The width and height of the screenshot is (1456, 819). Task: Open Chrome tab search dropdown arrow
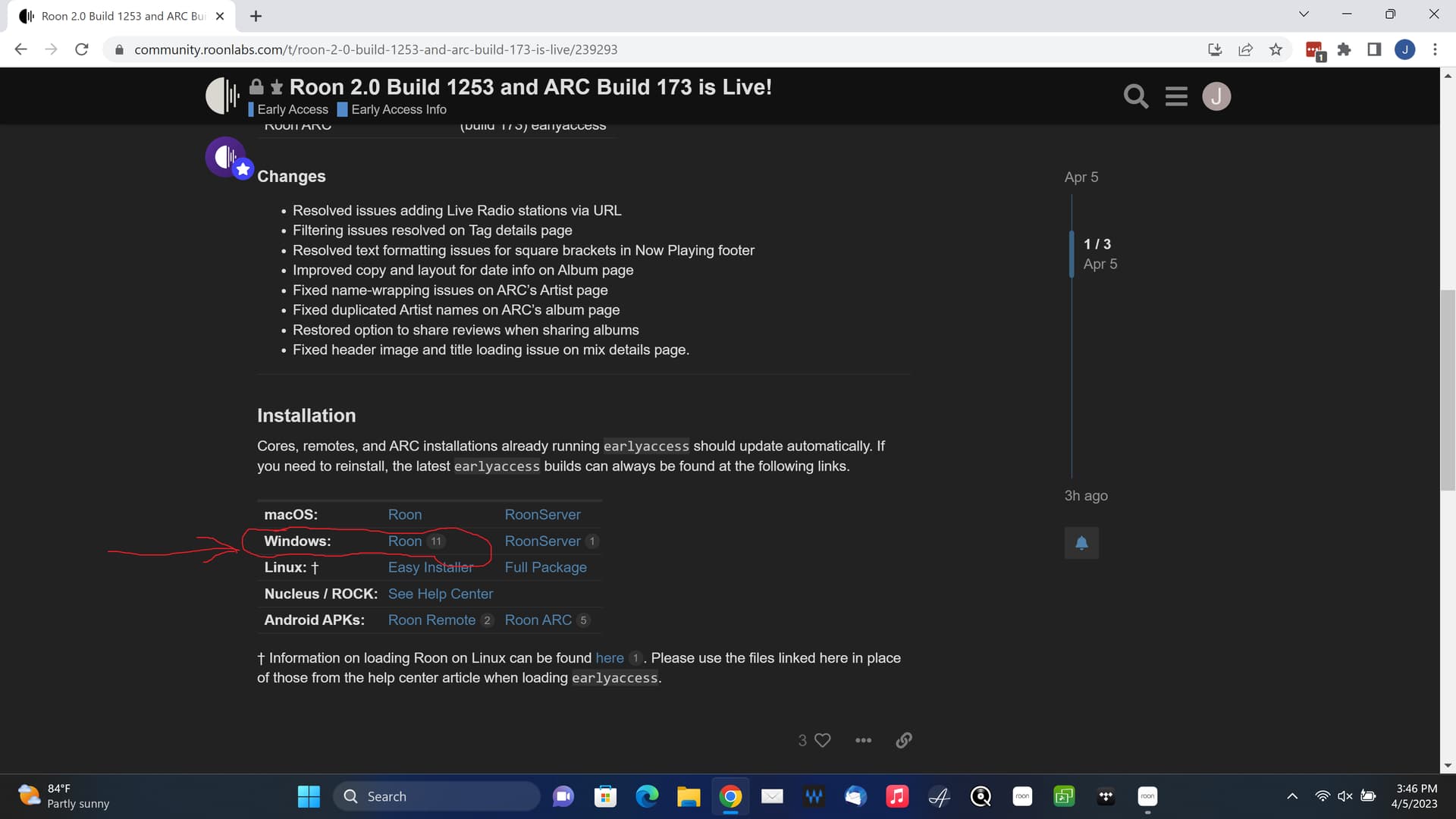click(1304, 14)
